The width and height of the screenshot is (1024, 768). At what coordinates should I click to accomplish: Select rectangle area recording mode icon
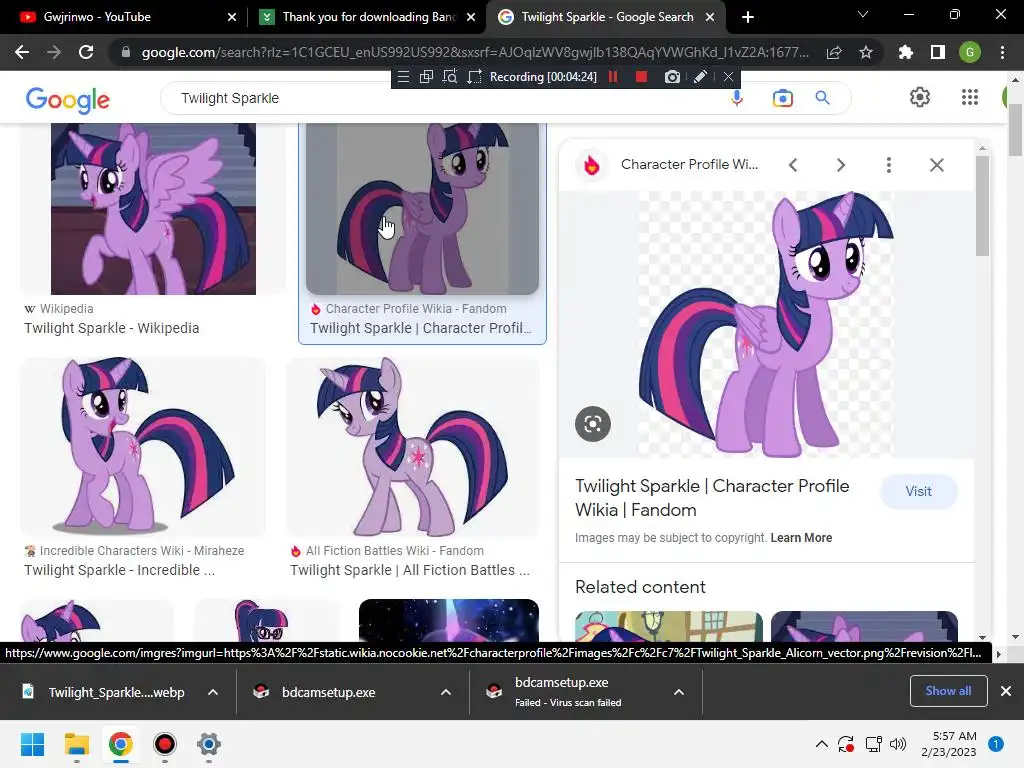click(474, 77)
